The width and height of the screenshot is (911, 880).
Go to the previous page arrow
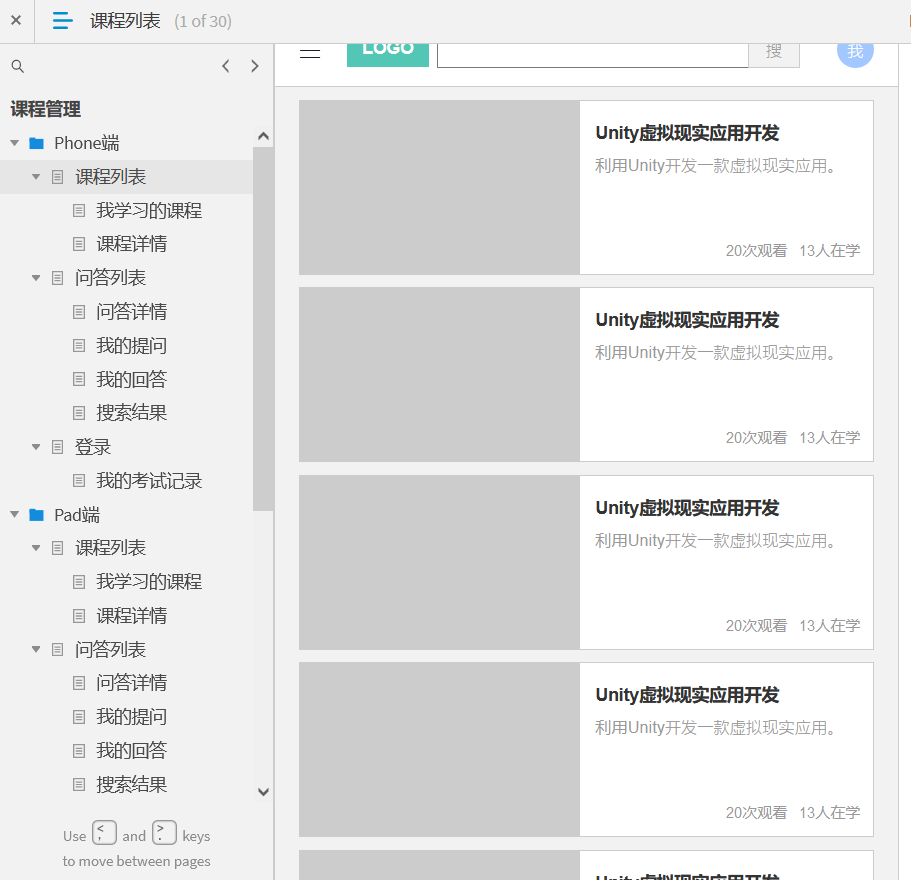click(226, 66)
